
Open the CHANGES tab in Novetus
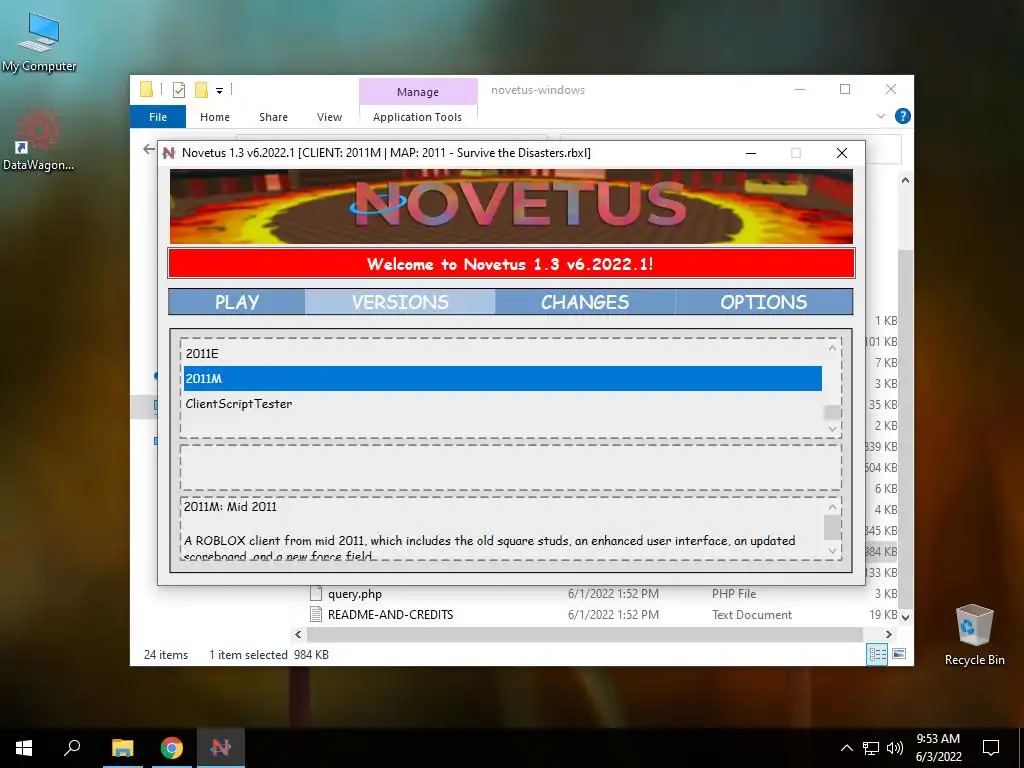pos(585,302)
